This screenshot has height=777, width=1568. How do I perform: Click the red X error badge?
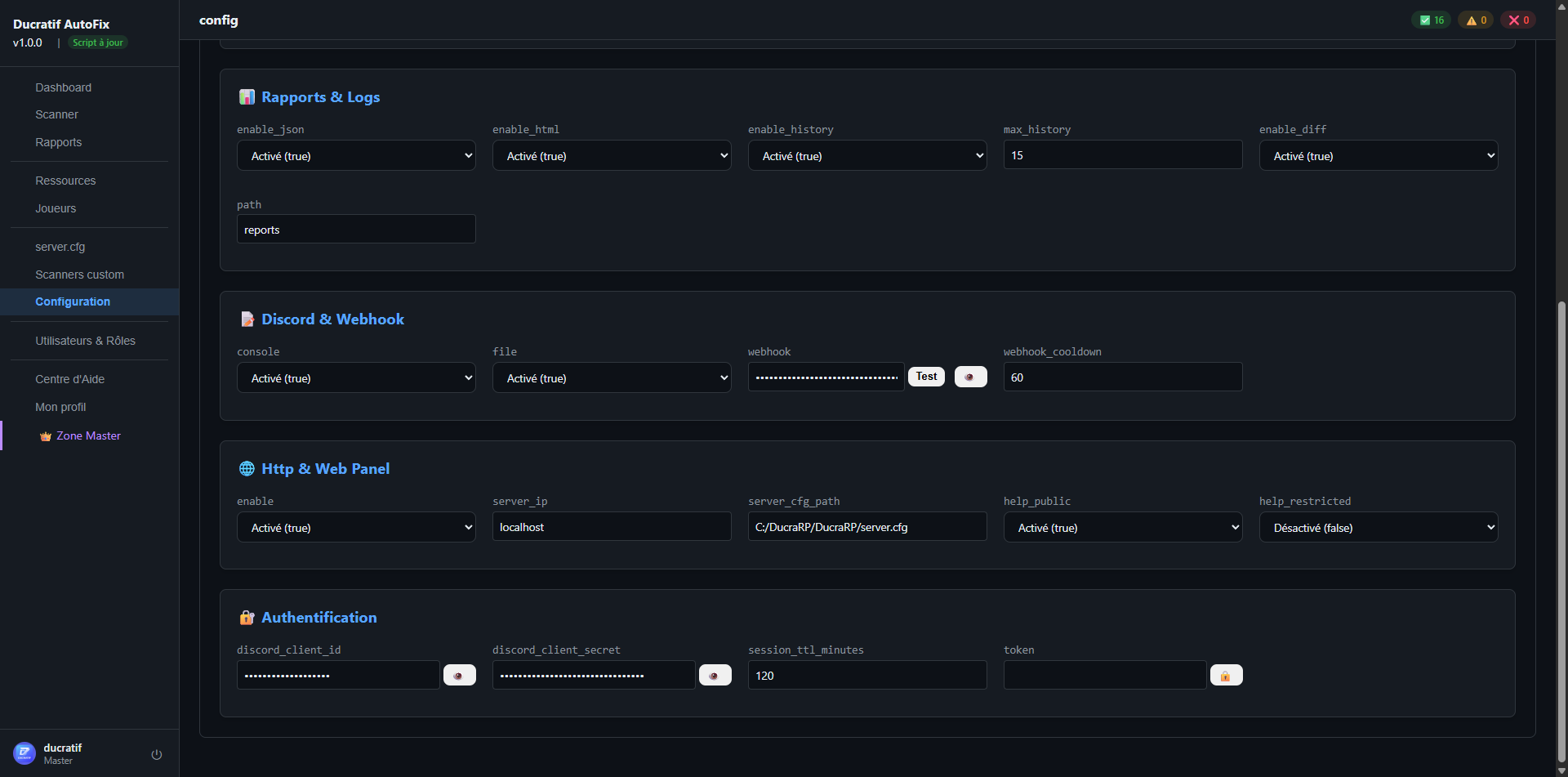1517,20
